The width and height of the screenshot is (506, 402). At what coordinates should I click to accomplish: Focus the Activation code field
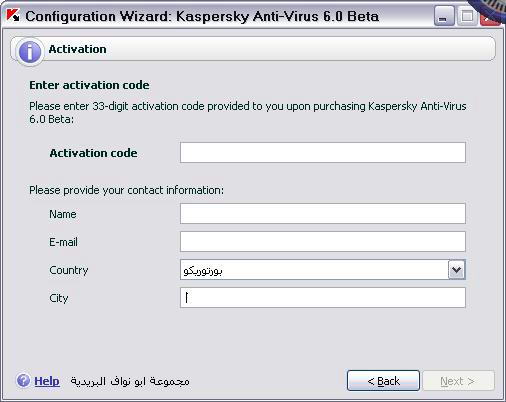coord(323,153)
